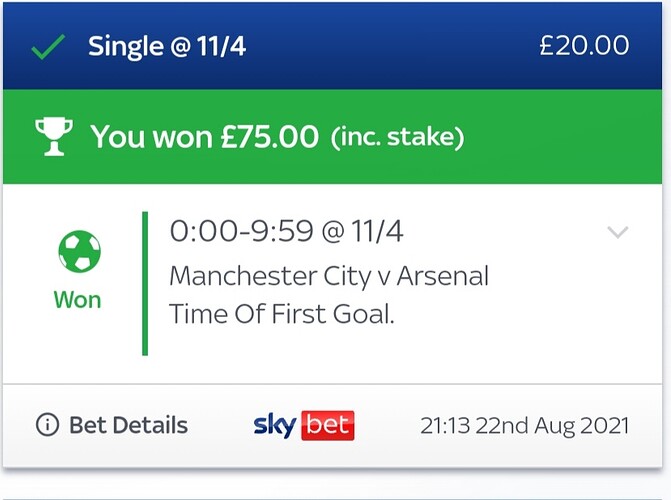
Task: Tap the Time Of First Goal market
Action: pos(282,314)
